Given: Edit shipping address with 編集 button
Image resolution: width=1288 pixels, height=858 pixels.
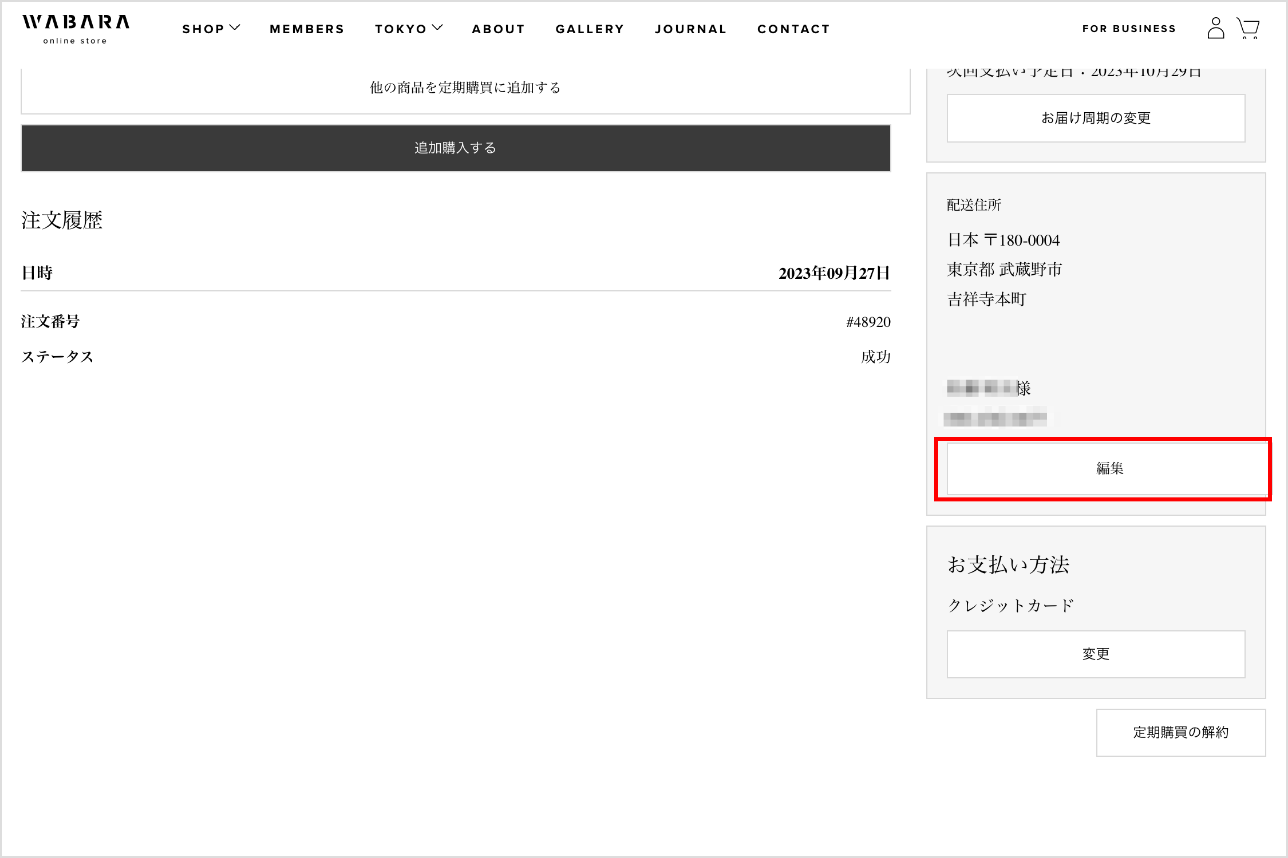Looking at the screenshot, I should pyautogui.click(x=1108, y=468).
